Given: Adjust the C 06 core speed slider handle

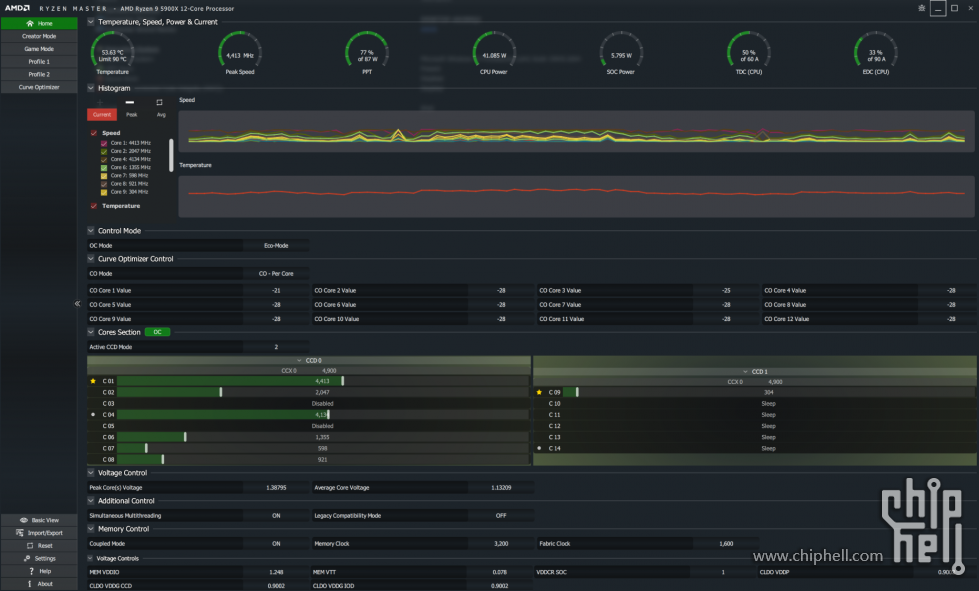Looking at the screenshot, I should 185,437.
